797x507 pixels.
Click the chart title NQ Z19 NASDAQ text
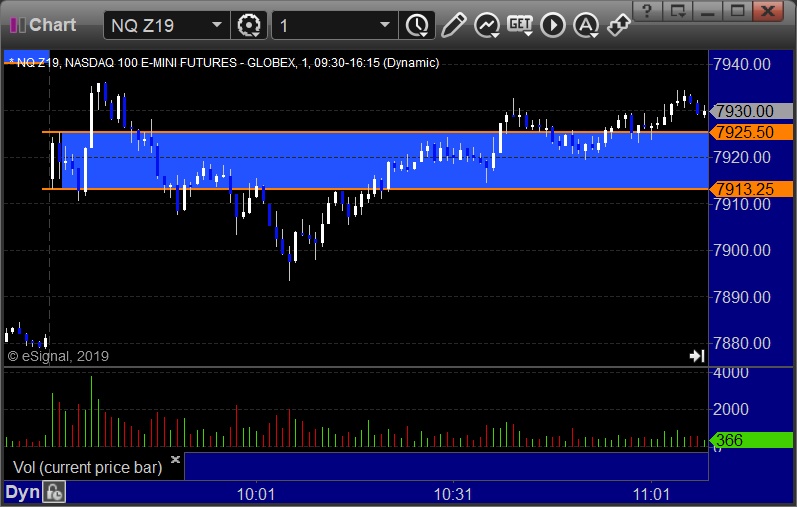224,63
